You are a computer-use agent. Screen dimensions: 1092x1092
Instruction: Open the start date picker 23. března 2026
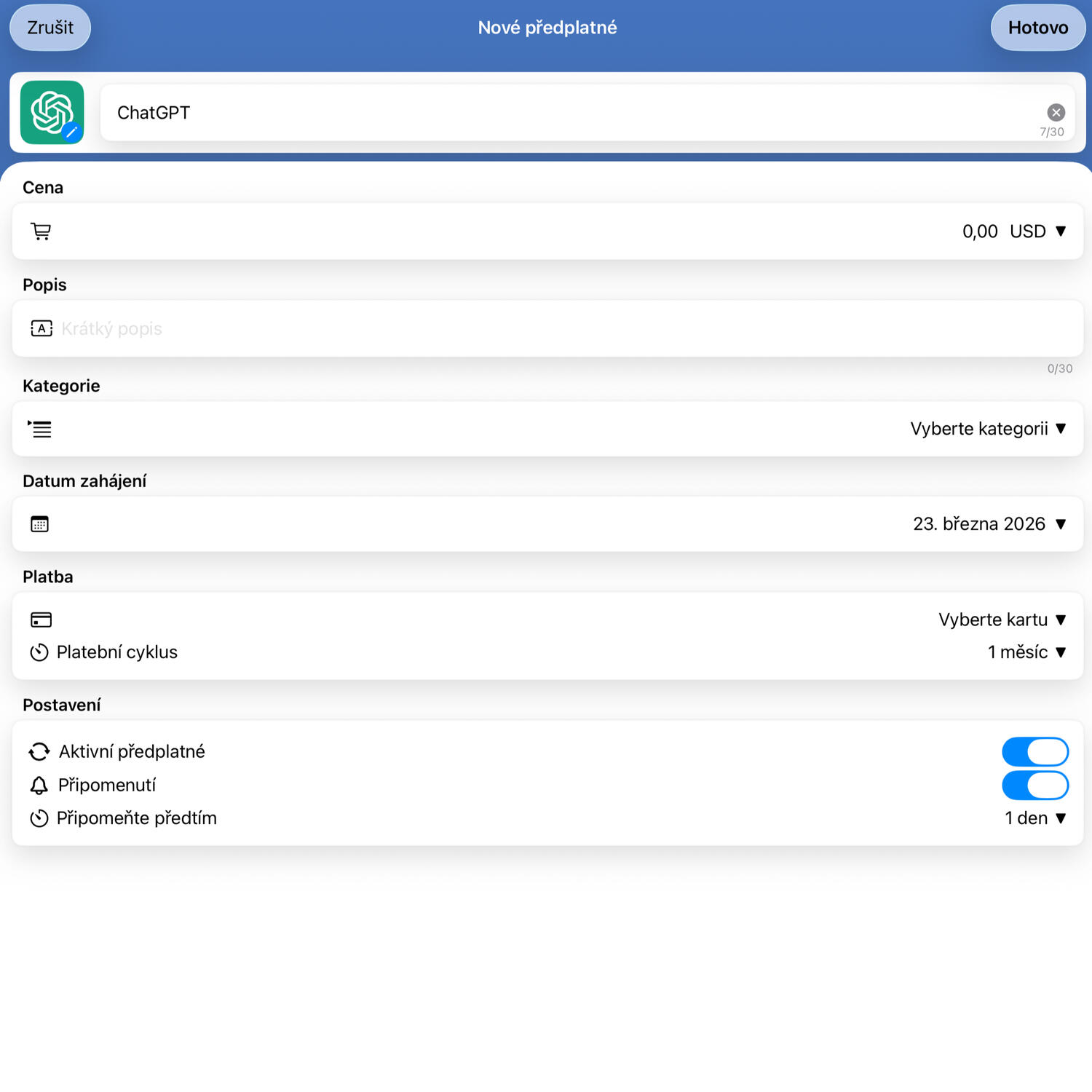[x=989, y=524]
